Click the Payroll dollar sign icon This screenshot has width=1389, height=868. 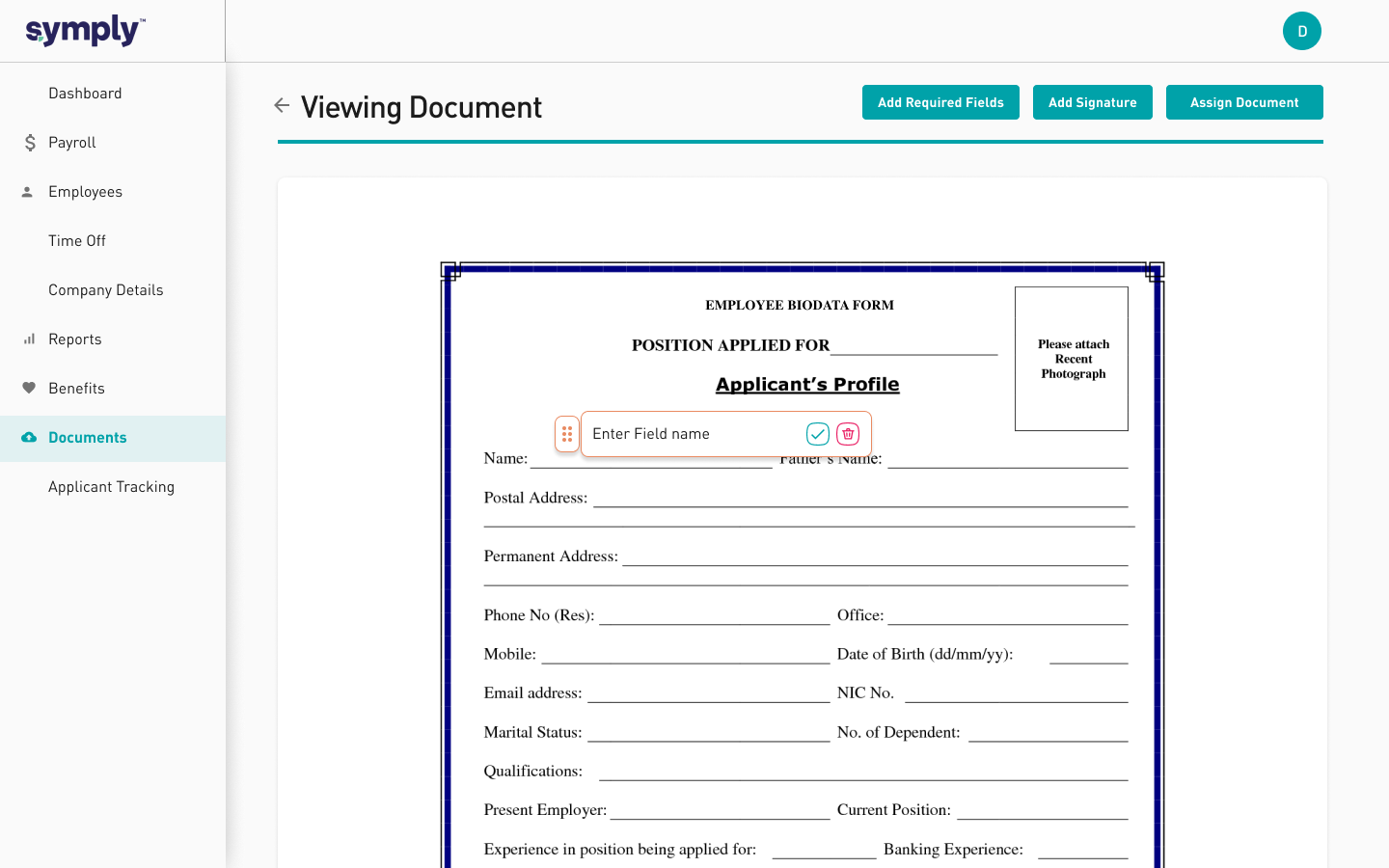[30, 143]
